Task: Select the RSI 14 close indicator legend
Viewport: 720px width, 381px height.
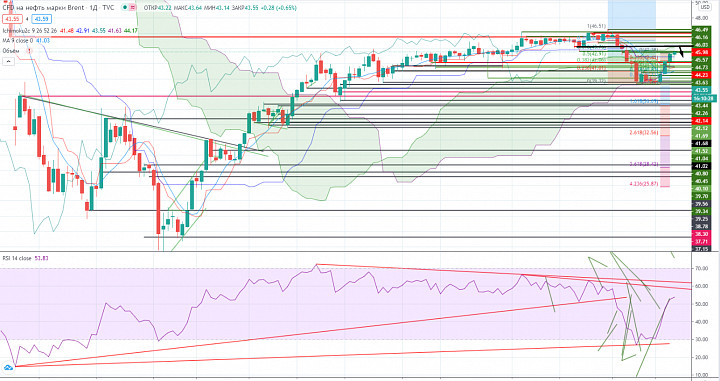Action: 17,258
